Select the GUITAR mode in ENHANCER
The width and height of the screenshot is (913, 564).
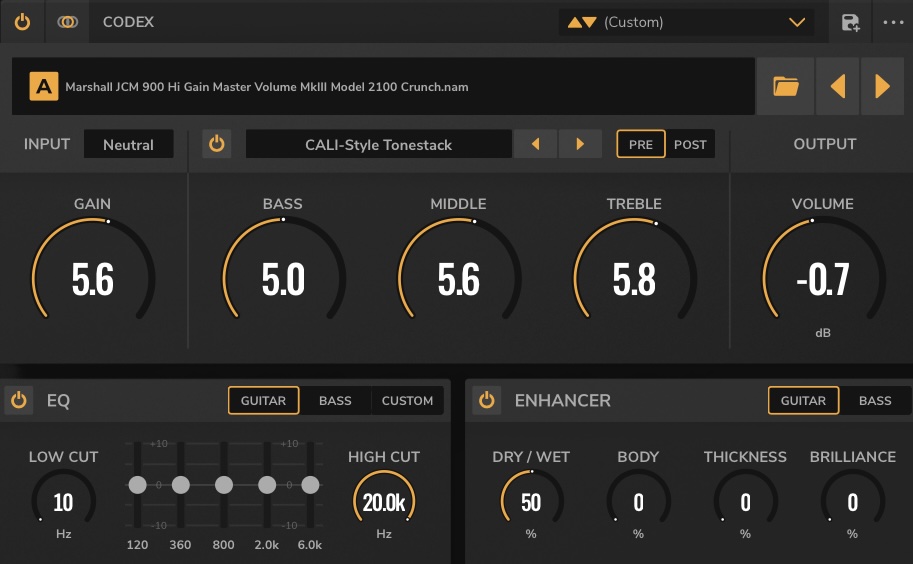tap(803, 400)
